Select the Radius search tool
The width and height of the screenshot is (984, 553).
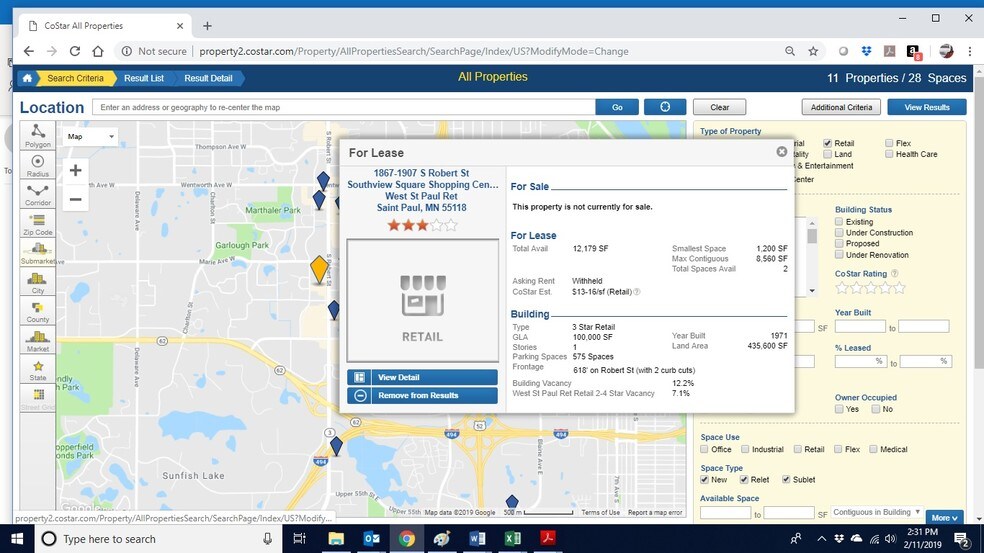37,165
